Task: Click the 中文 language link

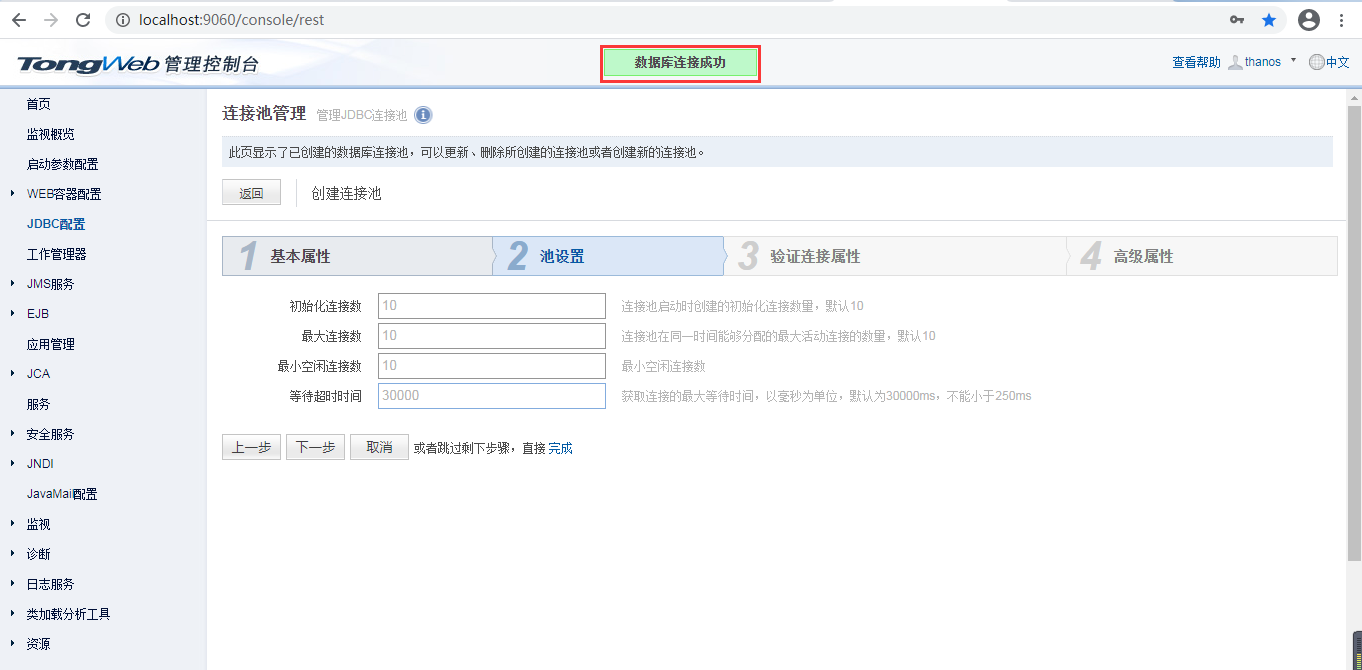Action: pyautogui.click(x=1337, y=62)
